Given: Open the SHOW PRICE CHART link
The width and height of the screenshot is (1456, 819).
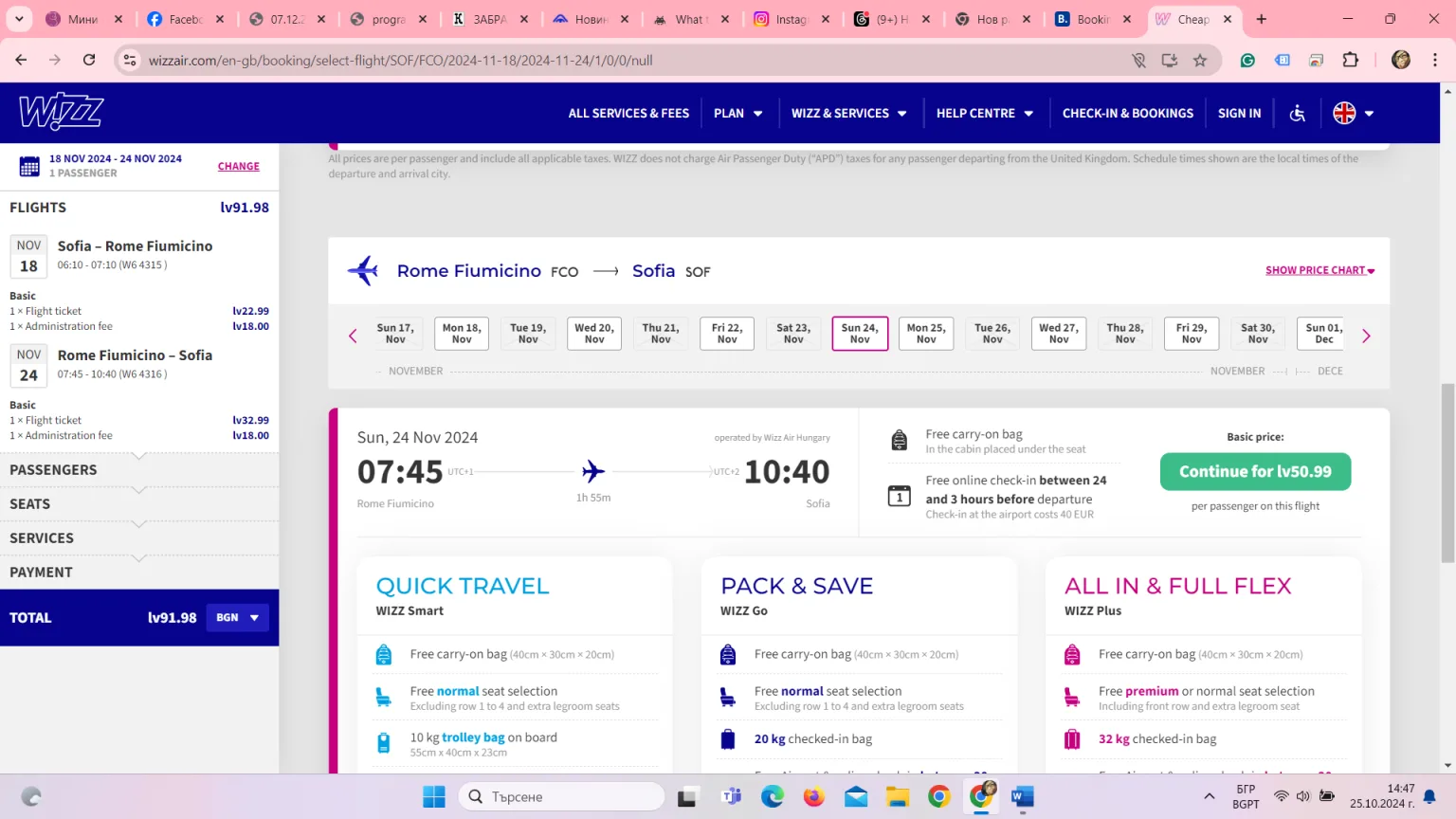Looking at the screenshot, I should coord(1319,270).
